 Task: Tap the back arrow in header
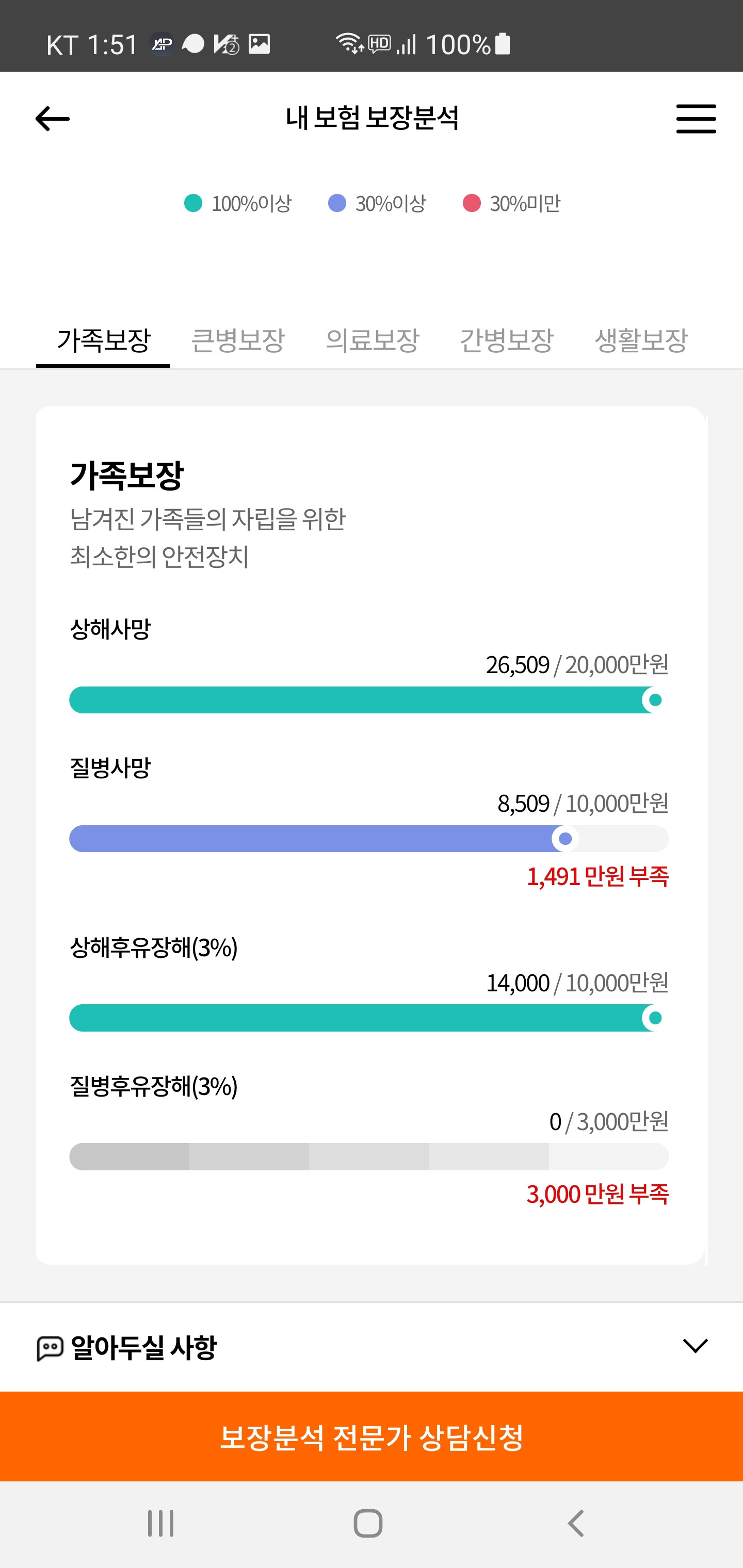[x=53, y=118]
